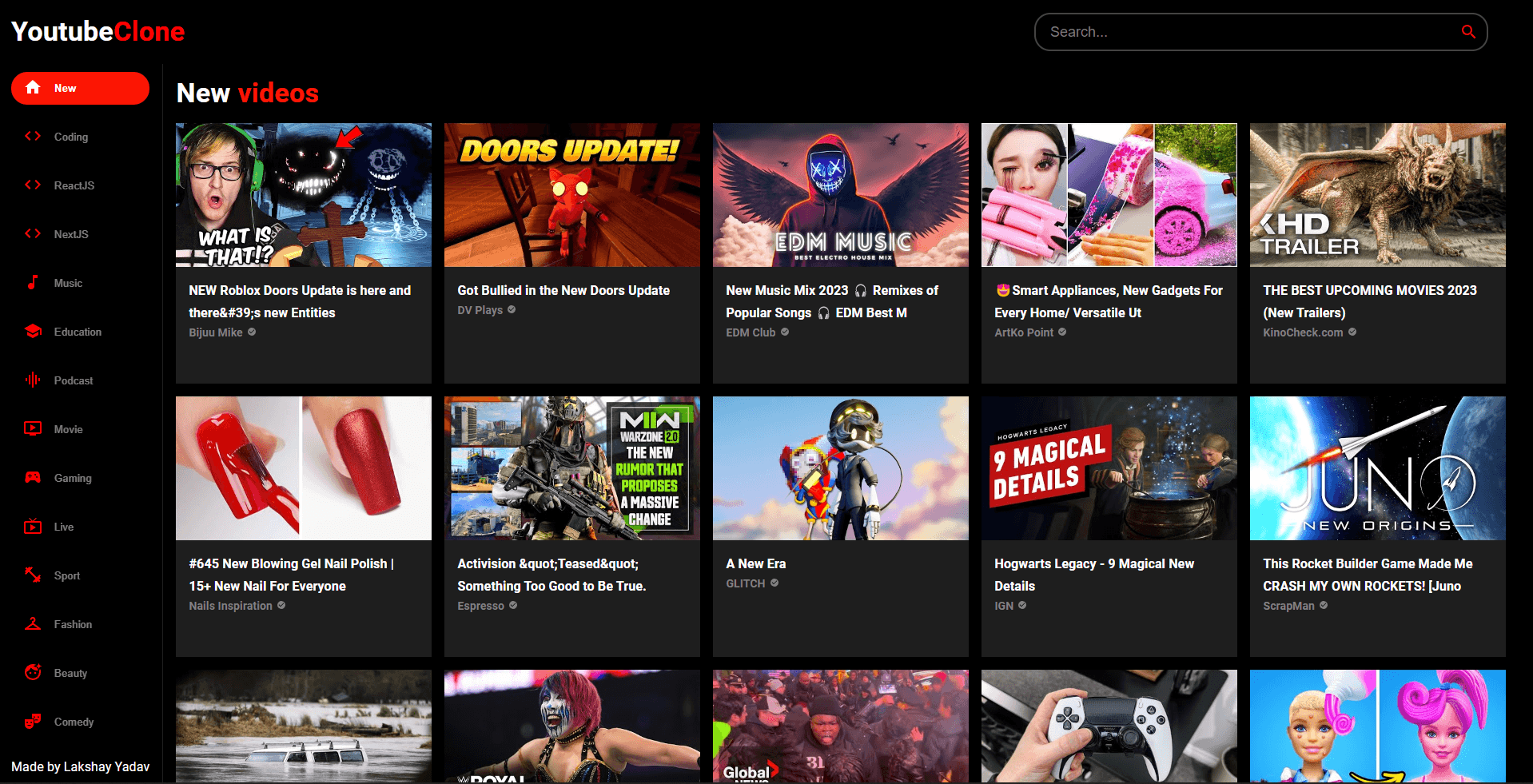The width and height of the screenshot is (1533, 784).
Task: Open 'A New Era' video title
Action: 756,563
